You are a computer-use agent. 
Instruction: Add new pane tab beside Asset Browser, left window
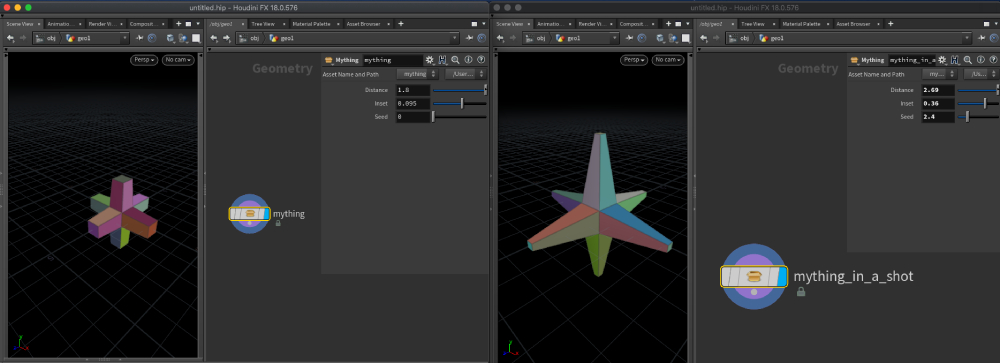401,24
